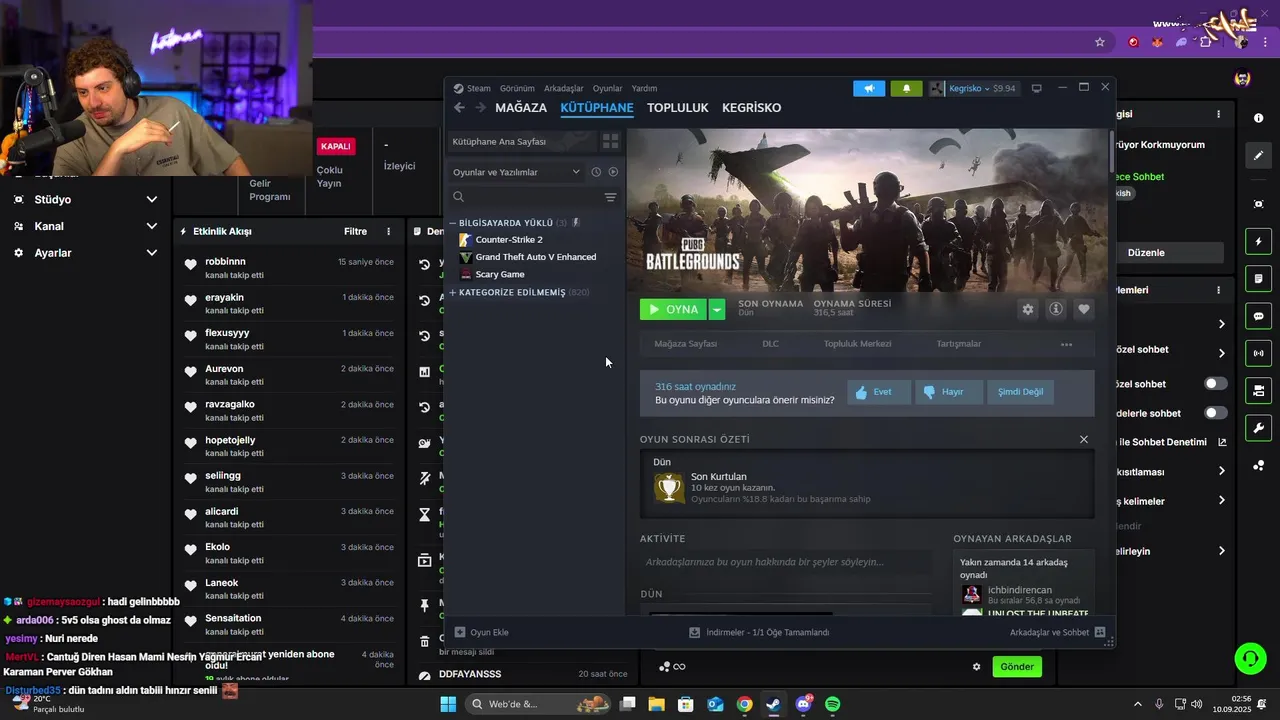Click Hayır thumbs-down button
Screen dimensions: 1280x720
(x=950, y=392)
